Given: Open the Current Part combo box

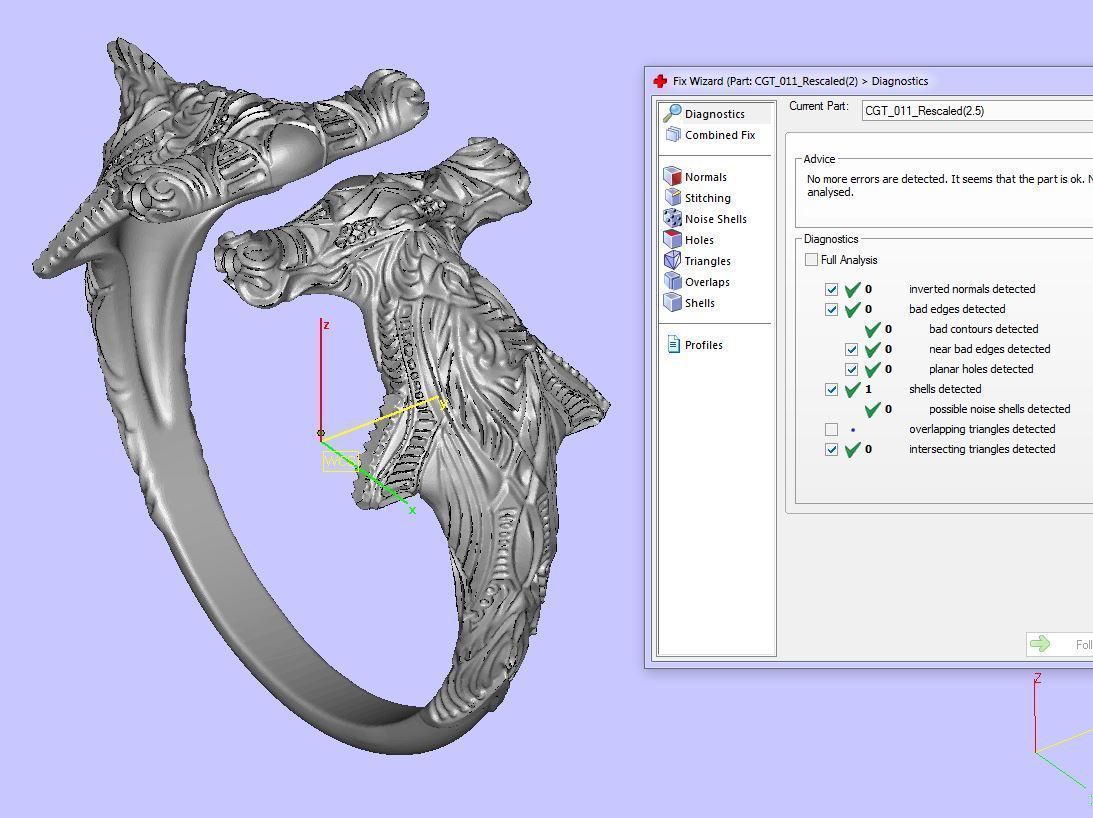Looking at the screenshot, I should [x=977, y=110].
